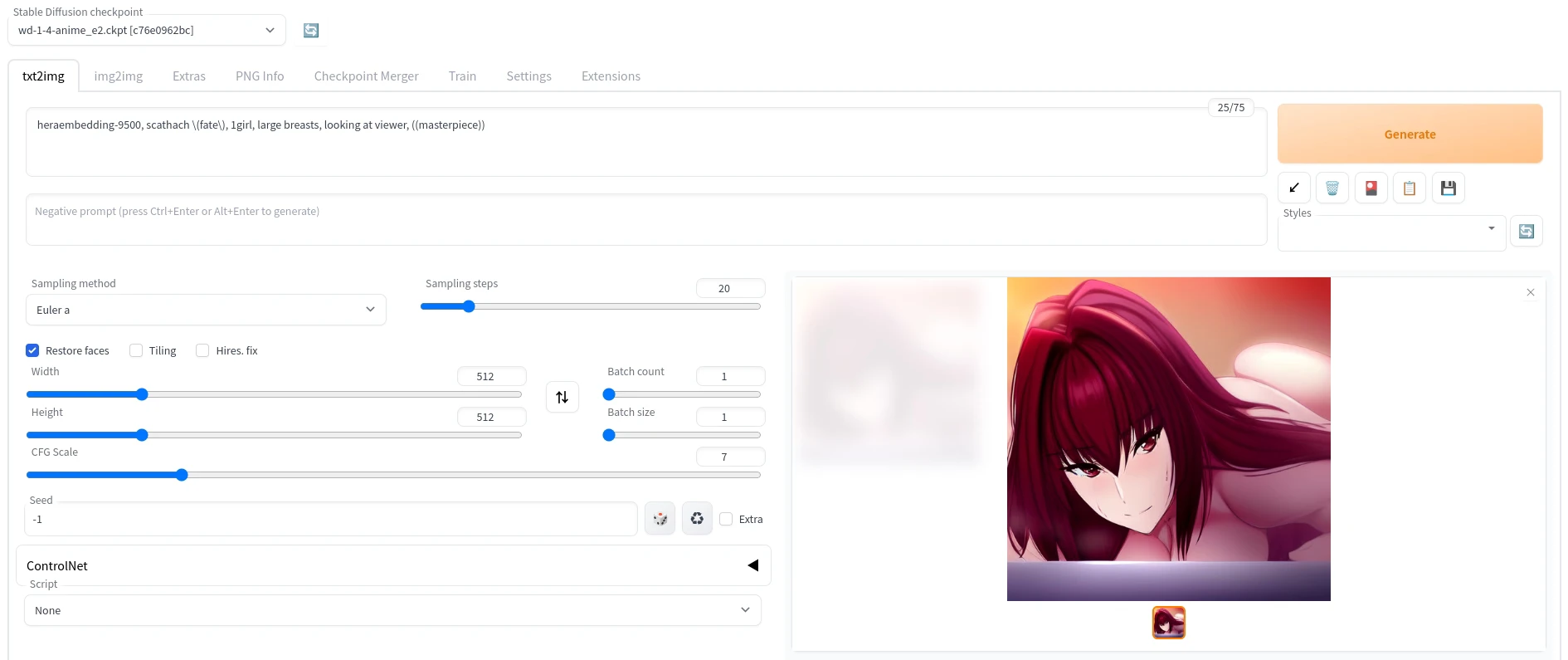Image resolution: width=1568 pixels, height=660 pixels.
Task: Close the image preview with X
Action: pyautogui.click(x=1531, y=292)
